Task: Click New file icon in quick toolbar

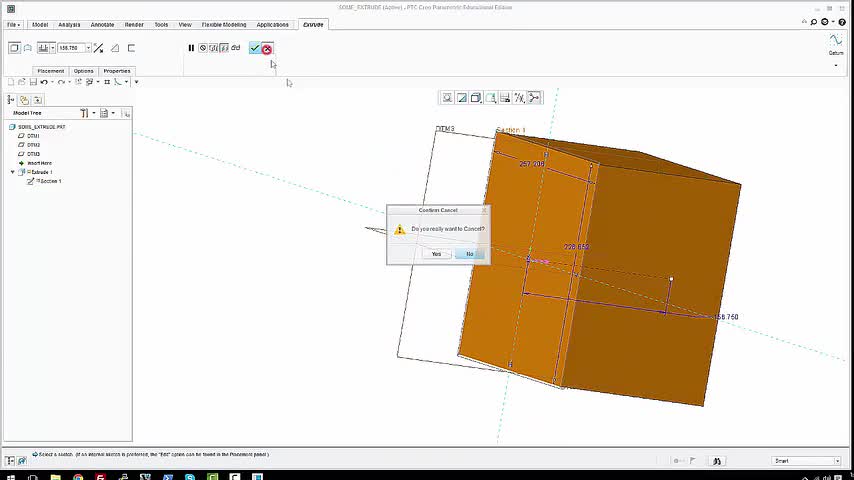Action: pyautogui.click(x=10, y=82)
